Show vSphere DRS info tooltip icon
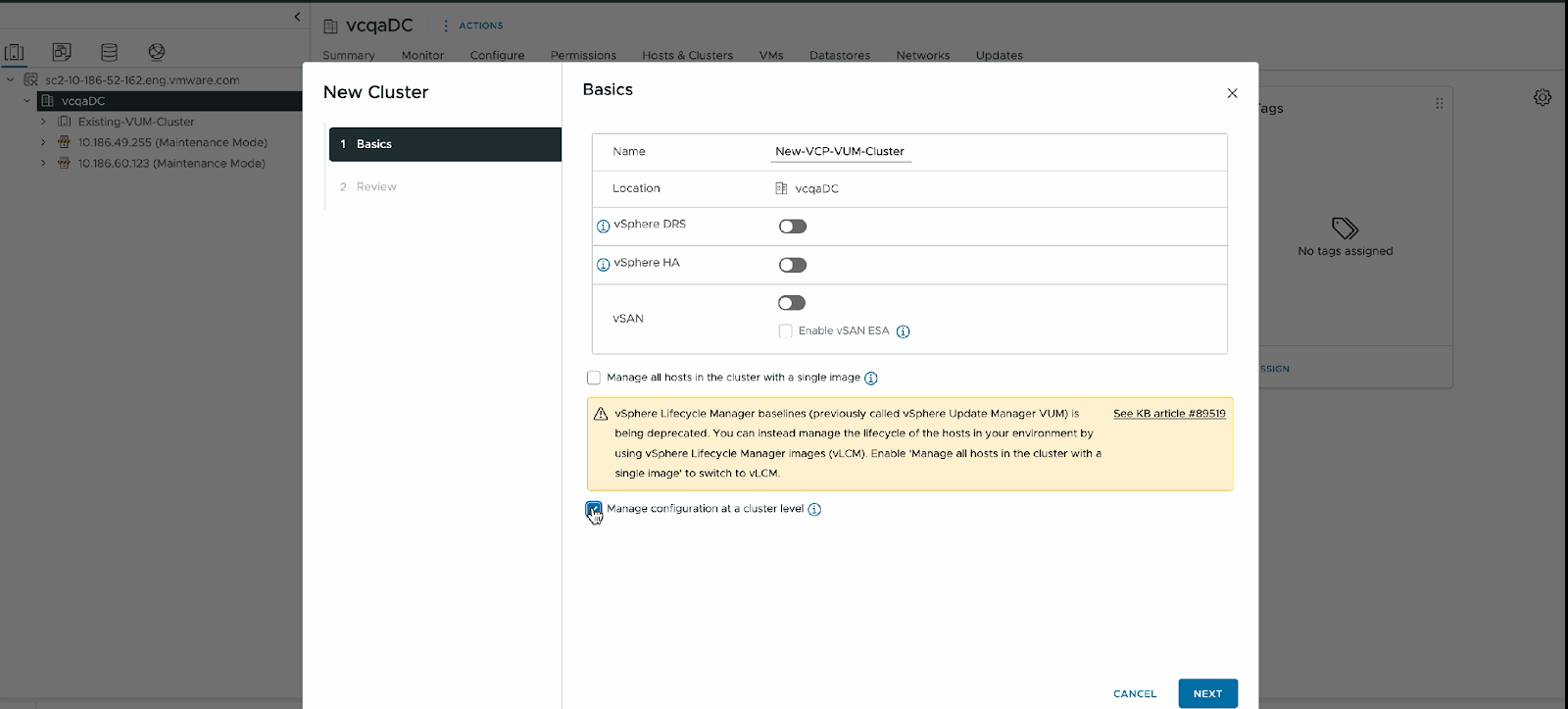Image resolution: width=1568 pixels, height=709 pixels. click(x=604, y=226)
